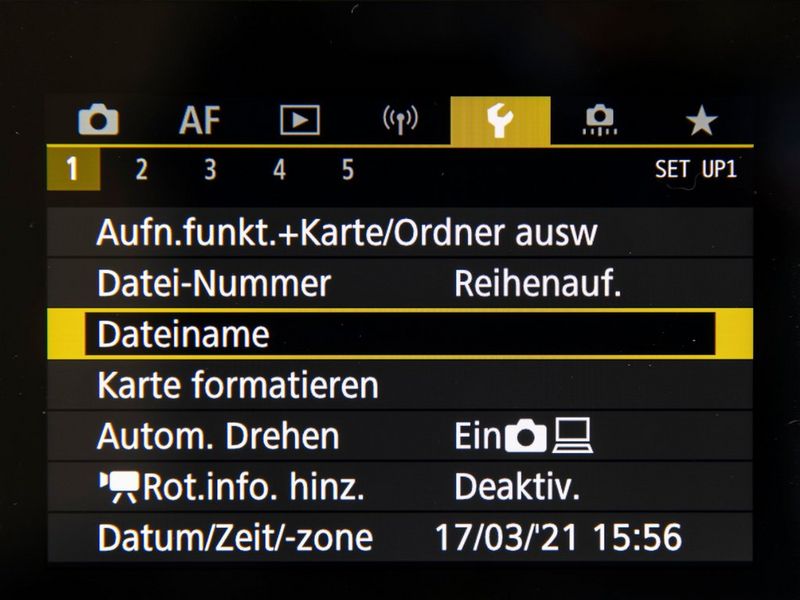Open the custom functions camera icon tab
This screenshot has width=800, height=600.
[600, 120]
